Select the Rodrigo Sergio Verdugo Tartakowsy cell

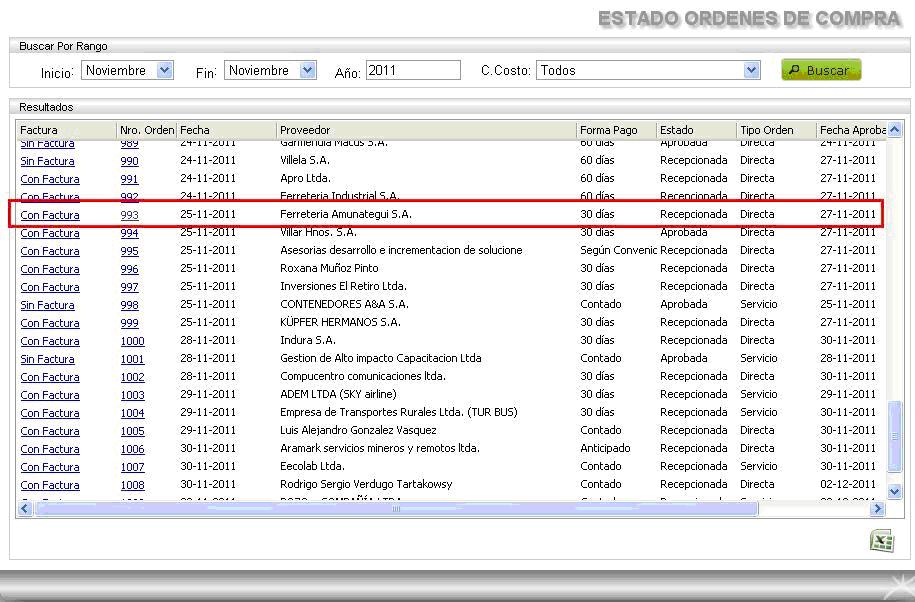coord(366,484)
